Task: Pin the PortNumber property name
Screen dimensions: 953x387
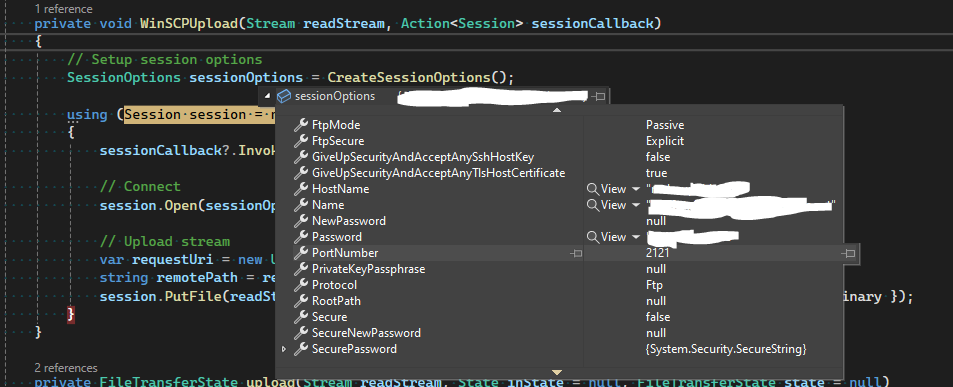Action: [x=576, y=253]
